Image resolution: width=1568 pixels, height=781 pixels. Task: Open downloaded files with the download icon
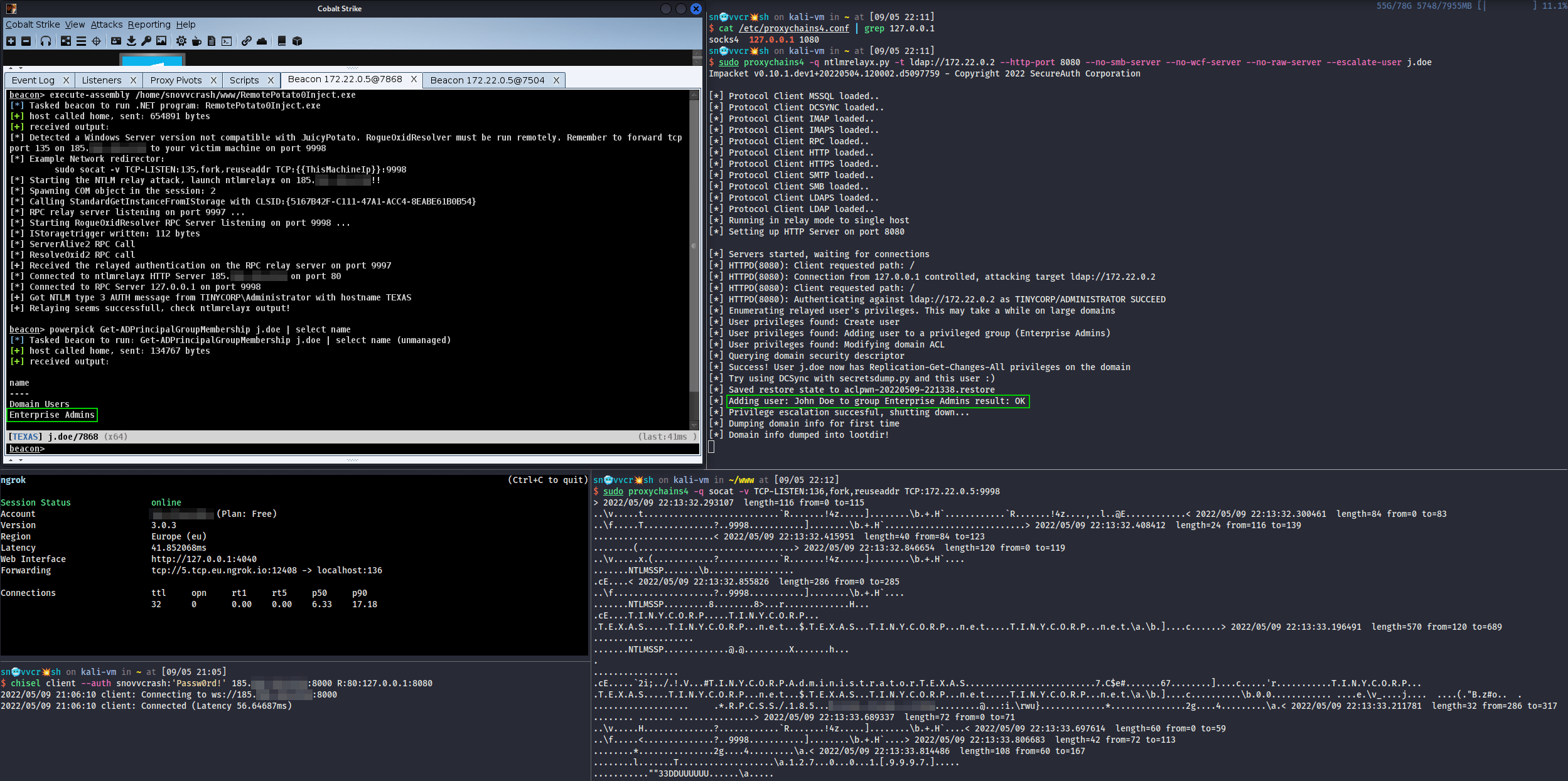[132, 41]
